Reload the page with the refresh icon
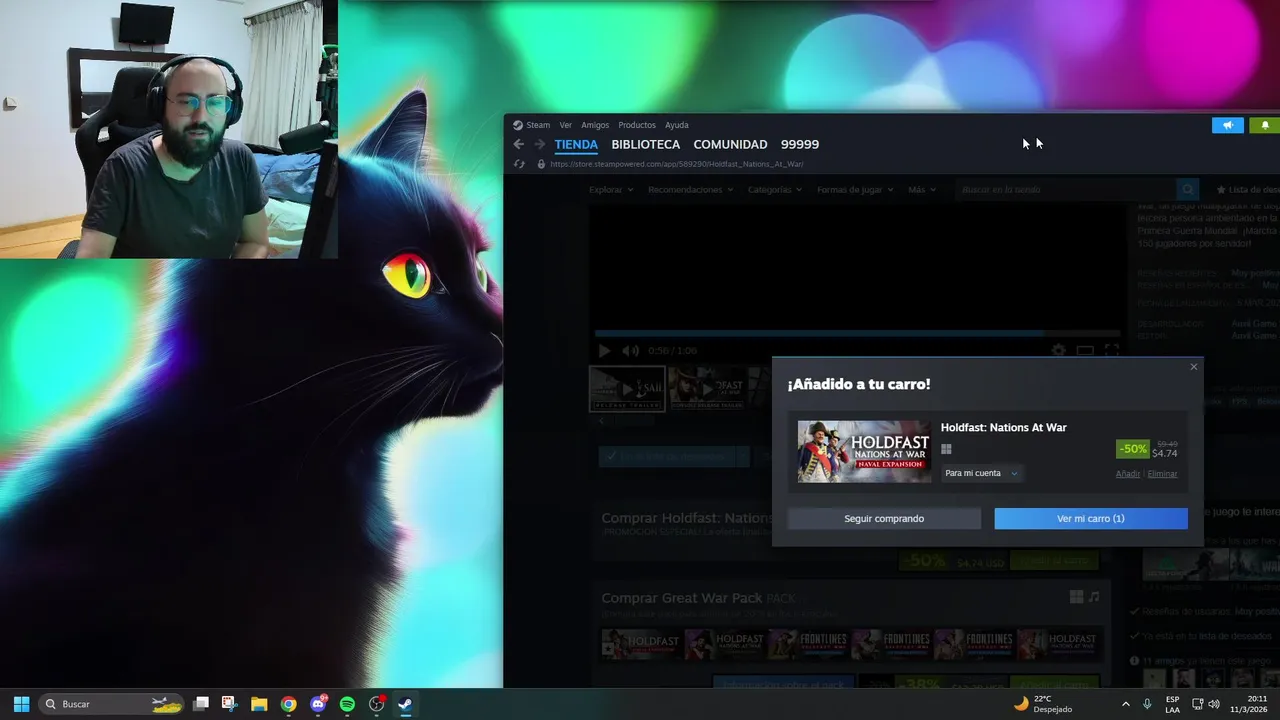This screenshot has width=1280, height=720. click(x=519, y=164)
